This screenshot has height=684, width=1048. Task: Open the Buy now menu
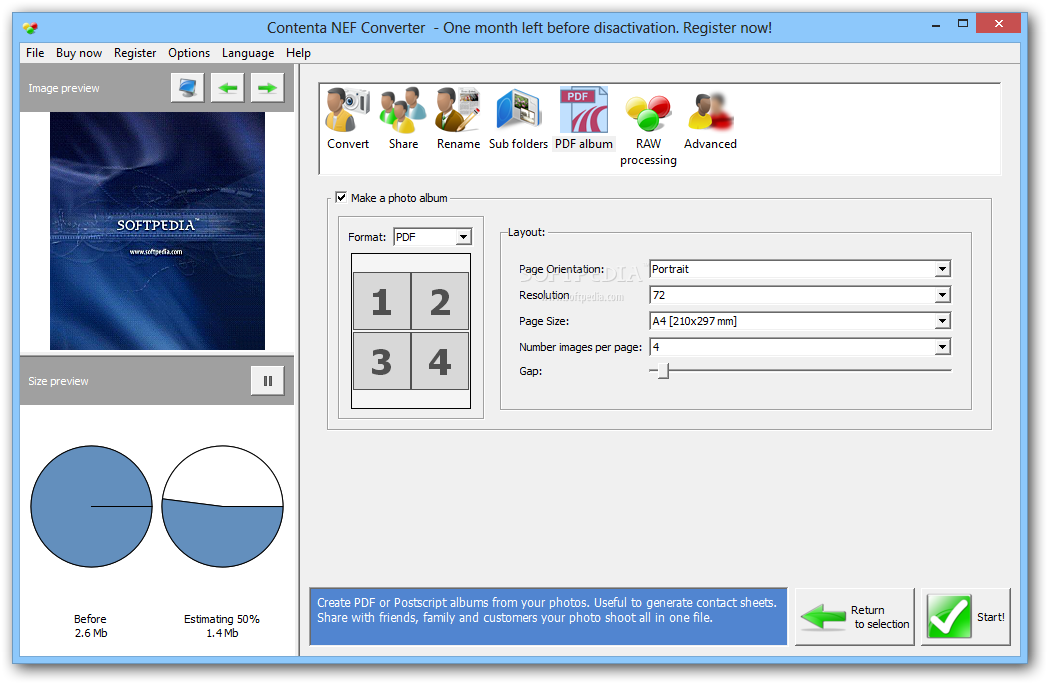click(x=79, y=53)
